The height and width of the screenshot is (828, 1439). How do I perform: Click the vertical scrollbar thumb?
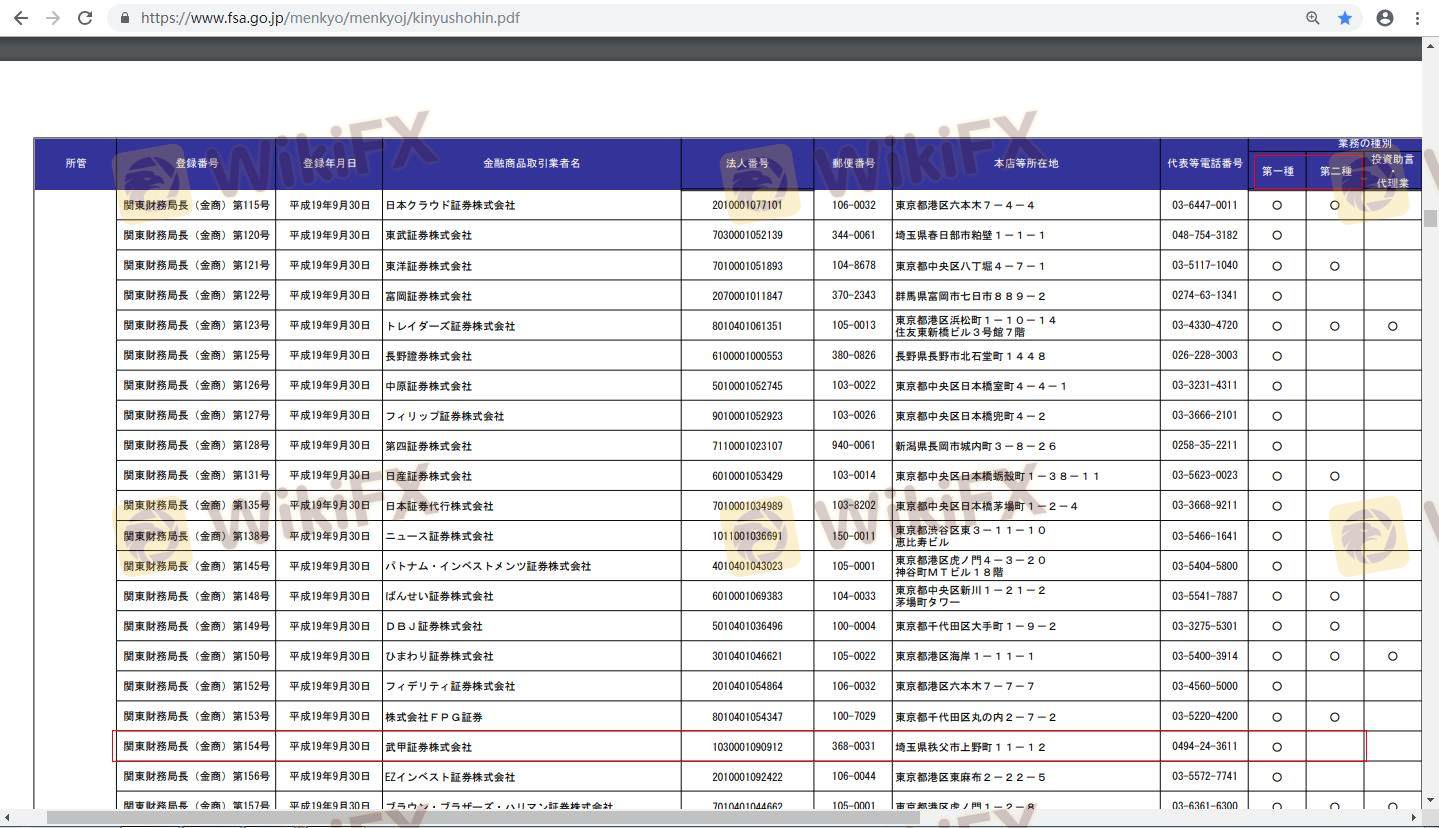tap(1430, 219)
